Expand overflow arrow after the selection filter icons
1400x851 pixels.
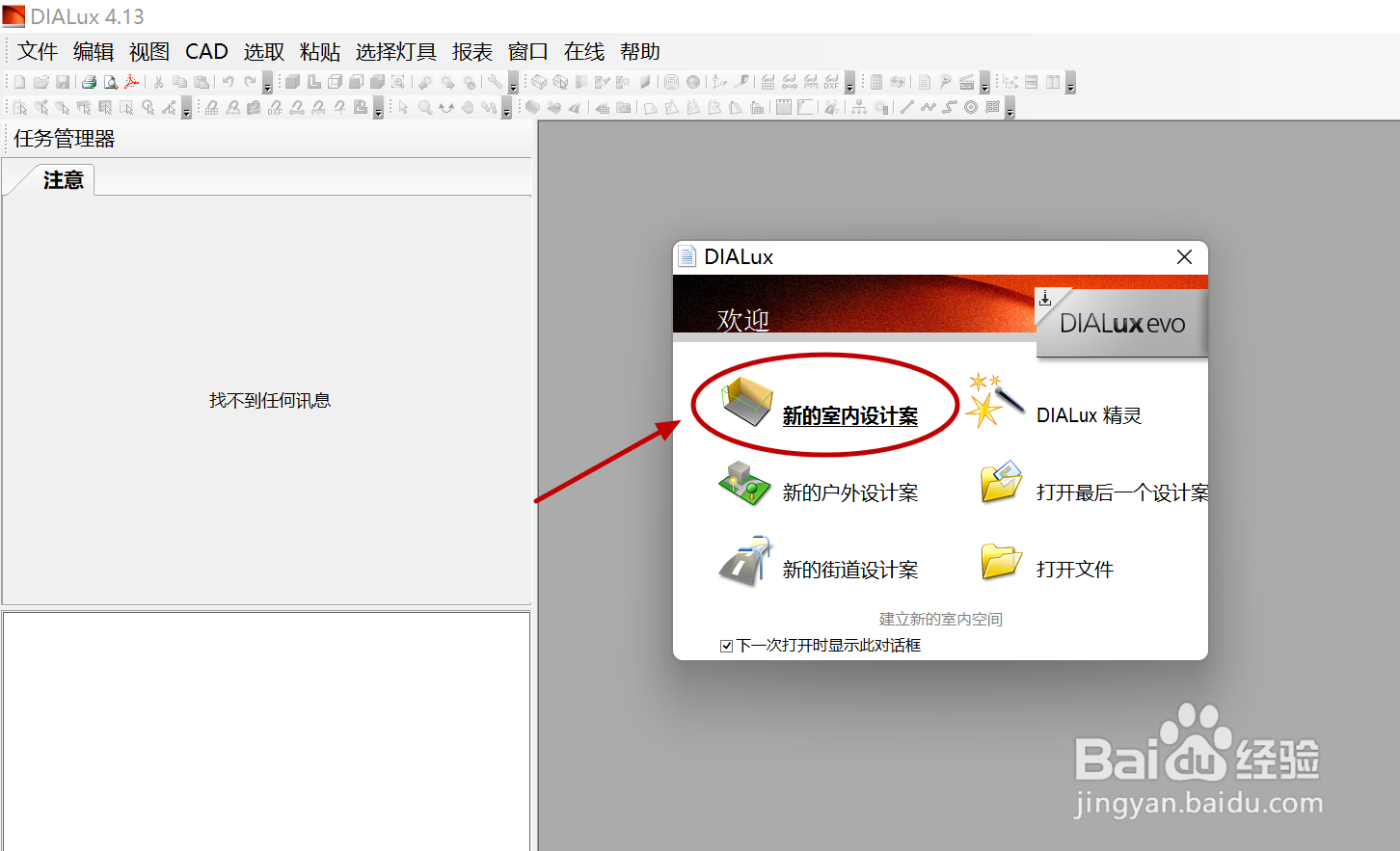pyautogui.click(x=187, y=108)
